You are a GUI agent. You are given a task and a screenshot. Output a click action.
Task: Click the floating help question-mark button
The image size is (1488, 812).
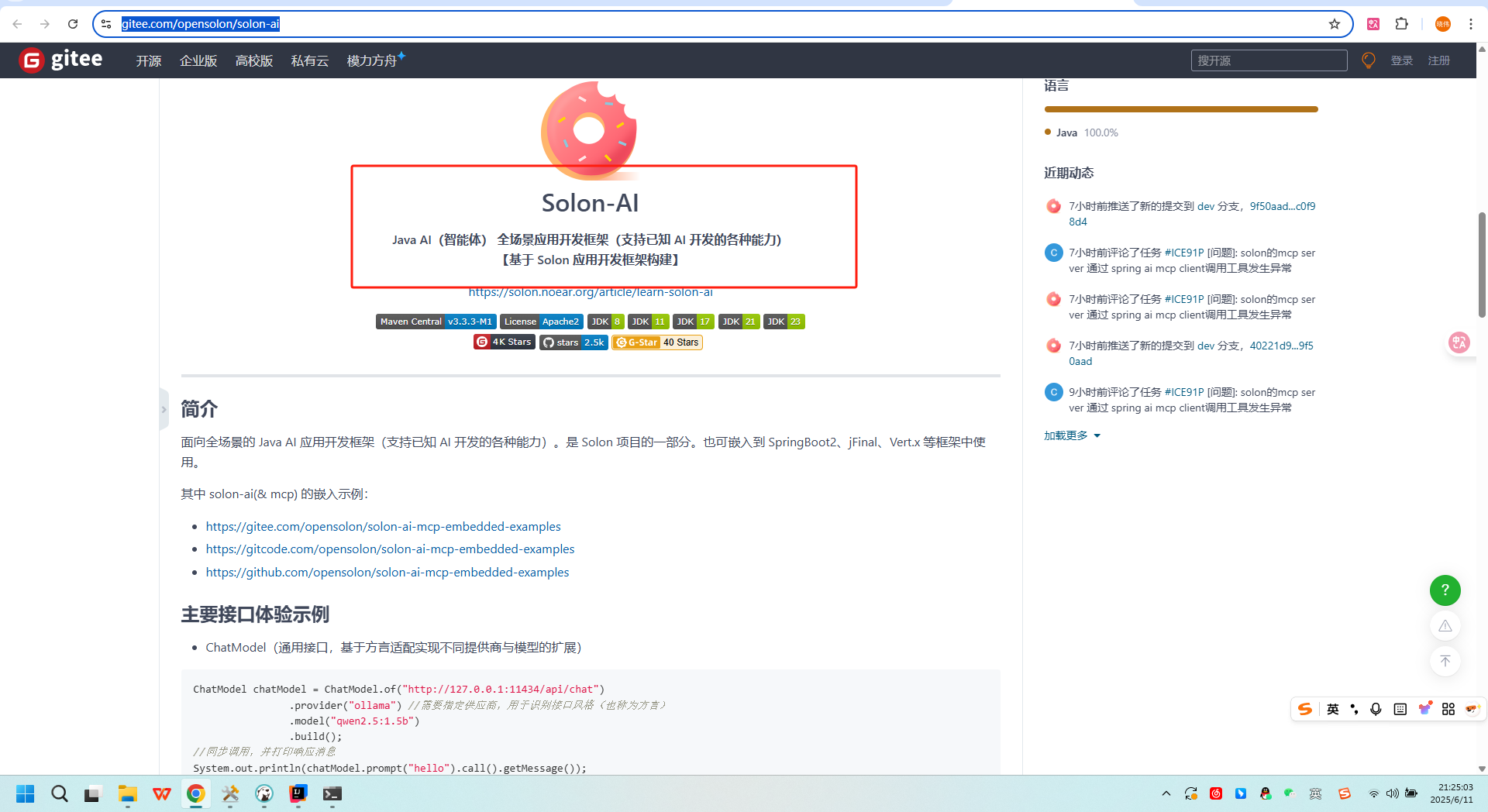[1445, 590]
